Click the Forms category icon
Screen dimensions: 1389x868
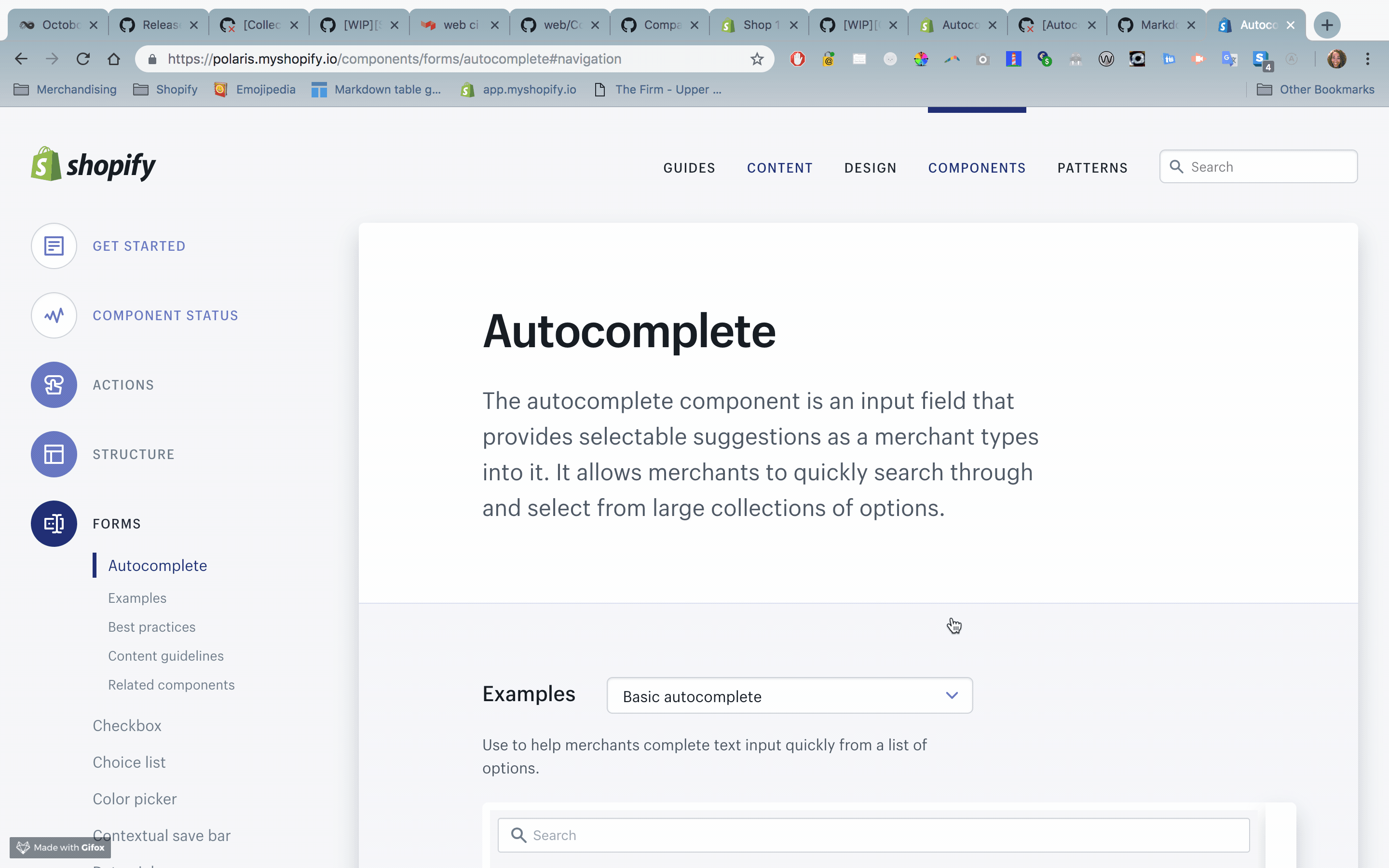pyautogui.click(x=54, y=524)
